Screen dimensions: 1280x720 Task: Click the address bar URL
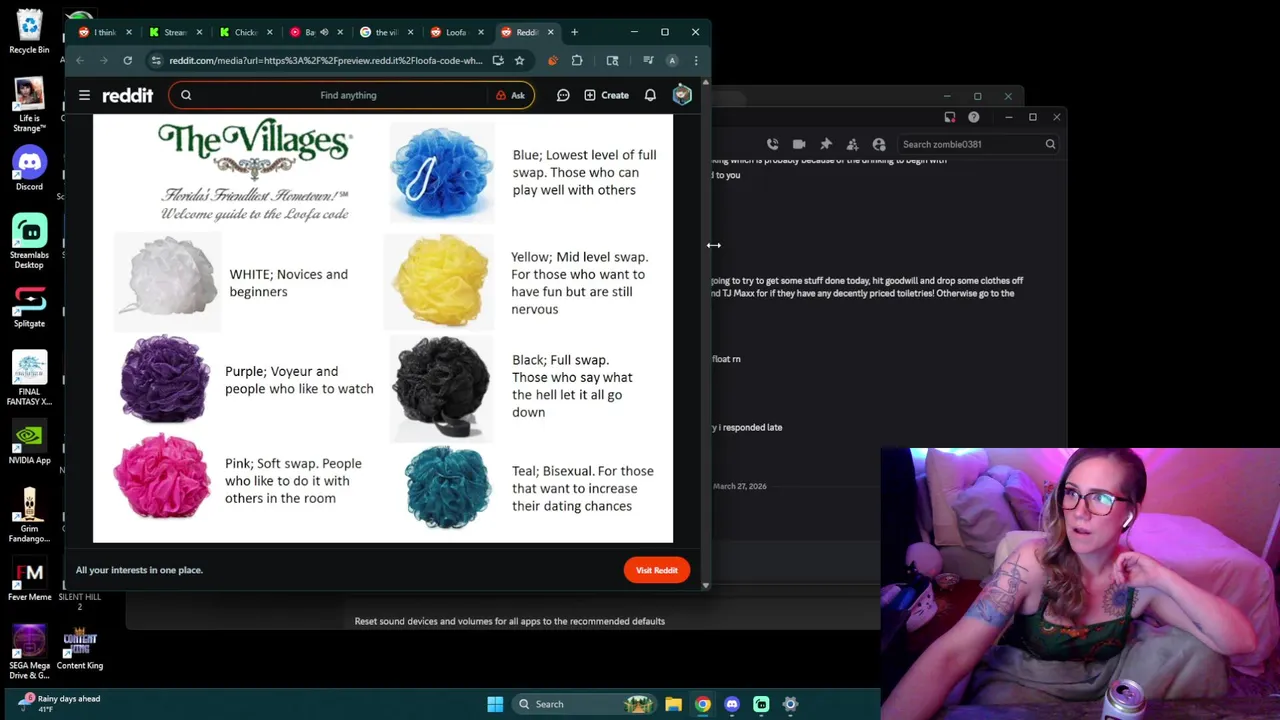(x=325, y=60)
